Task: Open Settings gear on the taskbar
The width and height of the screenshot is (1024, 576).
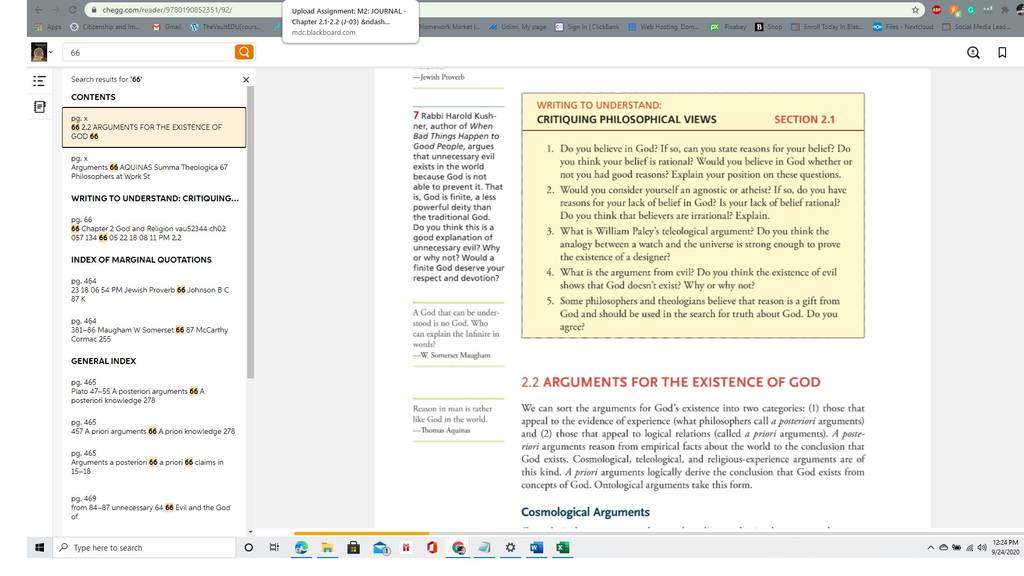Action: point(510,547)
